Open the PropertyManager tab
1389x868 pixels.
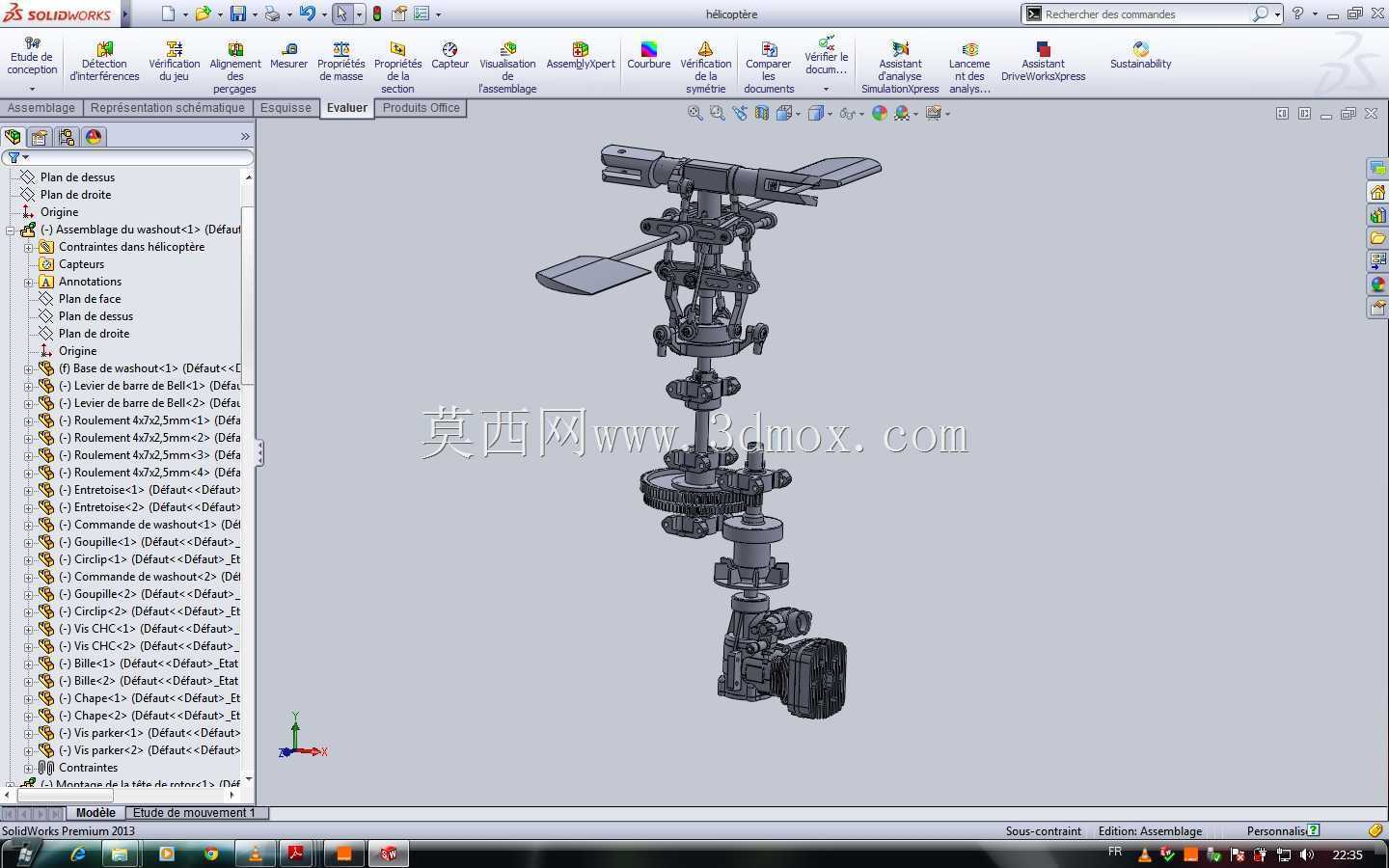40,137
